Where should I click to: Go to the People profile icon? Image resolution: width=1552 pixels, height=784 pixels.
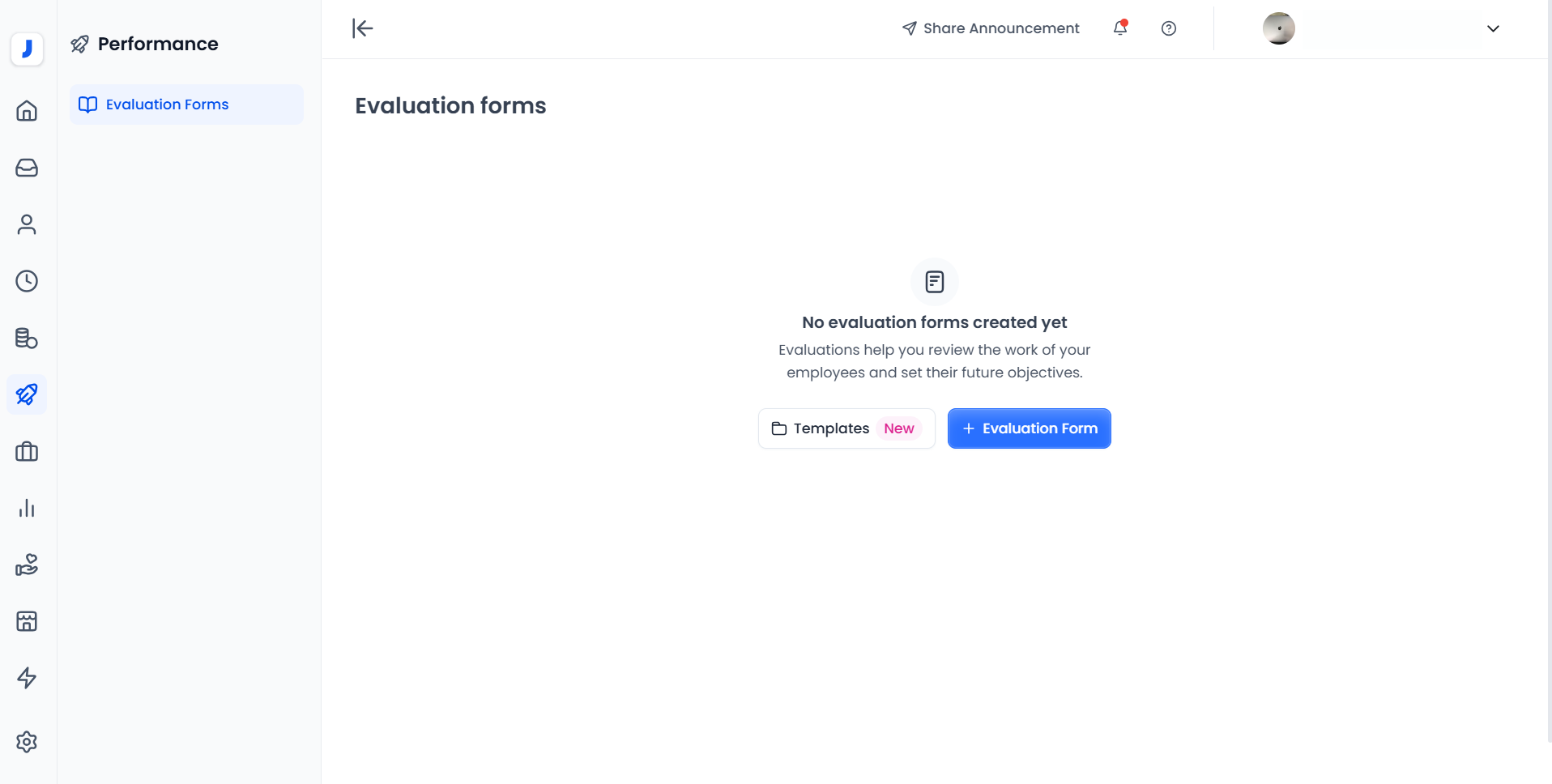click(x=27, y=224)
